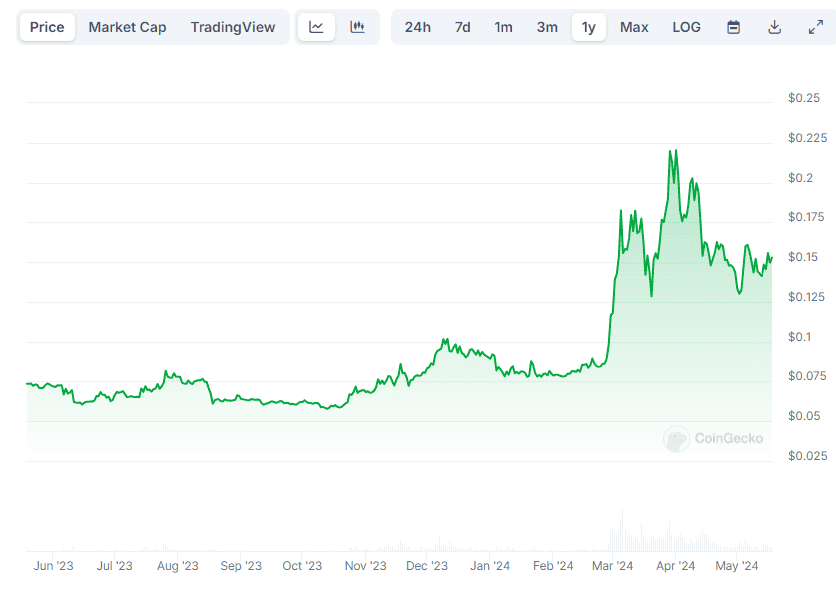Open the calendar date range picker
836x591 pixels.
[733, 27]
